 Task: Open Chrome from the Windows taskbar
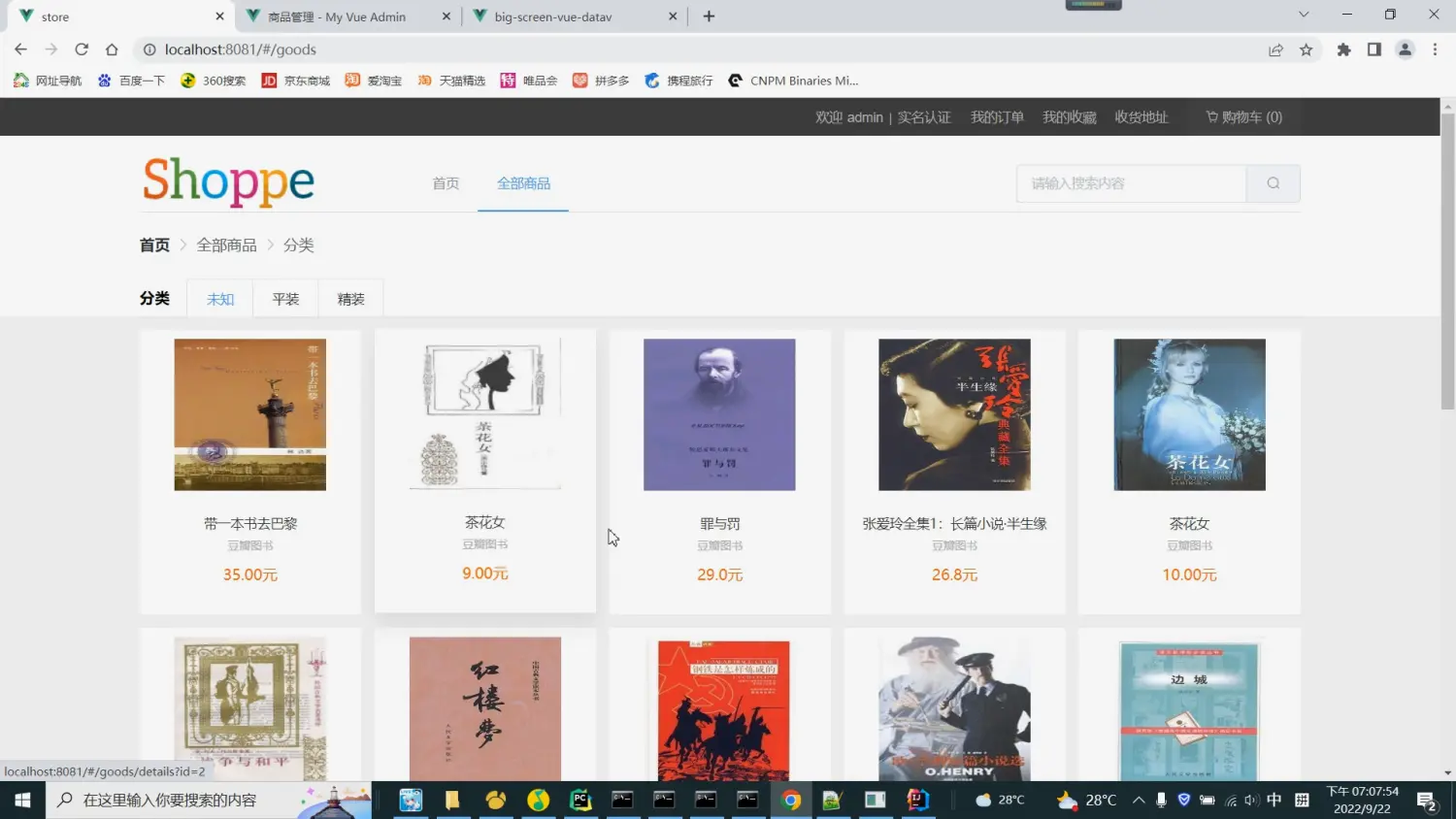(791, 801)
